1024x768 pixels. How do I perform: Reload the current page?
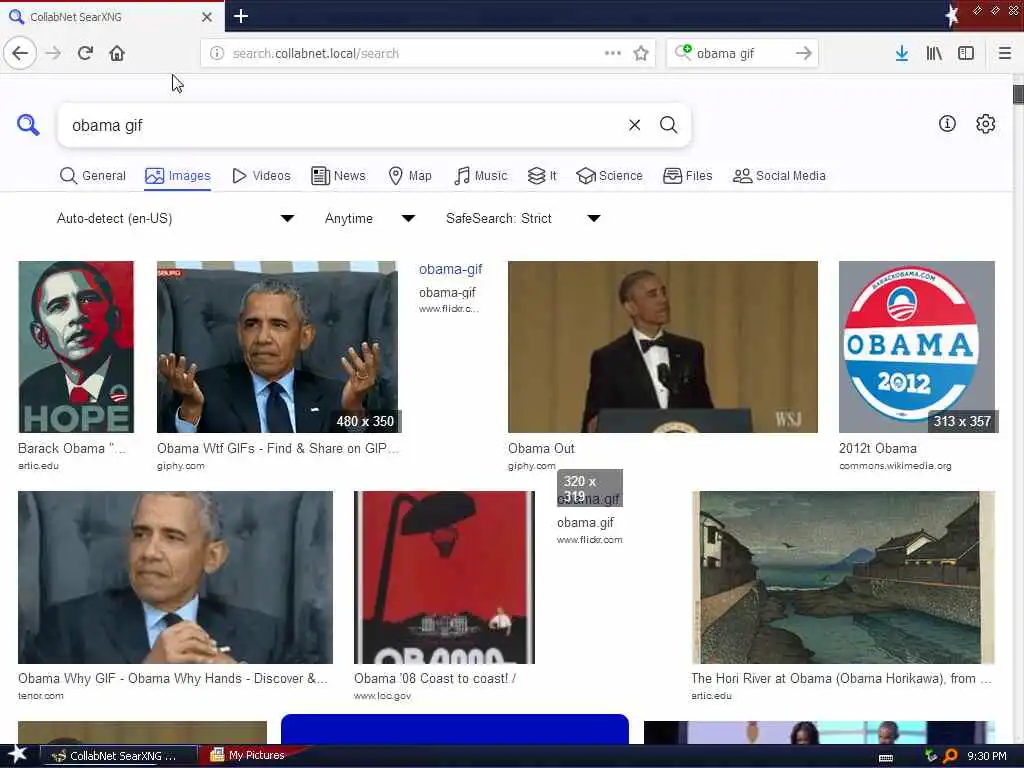tap(85, 53)
